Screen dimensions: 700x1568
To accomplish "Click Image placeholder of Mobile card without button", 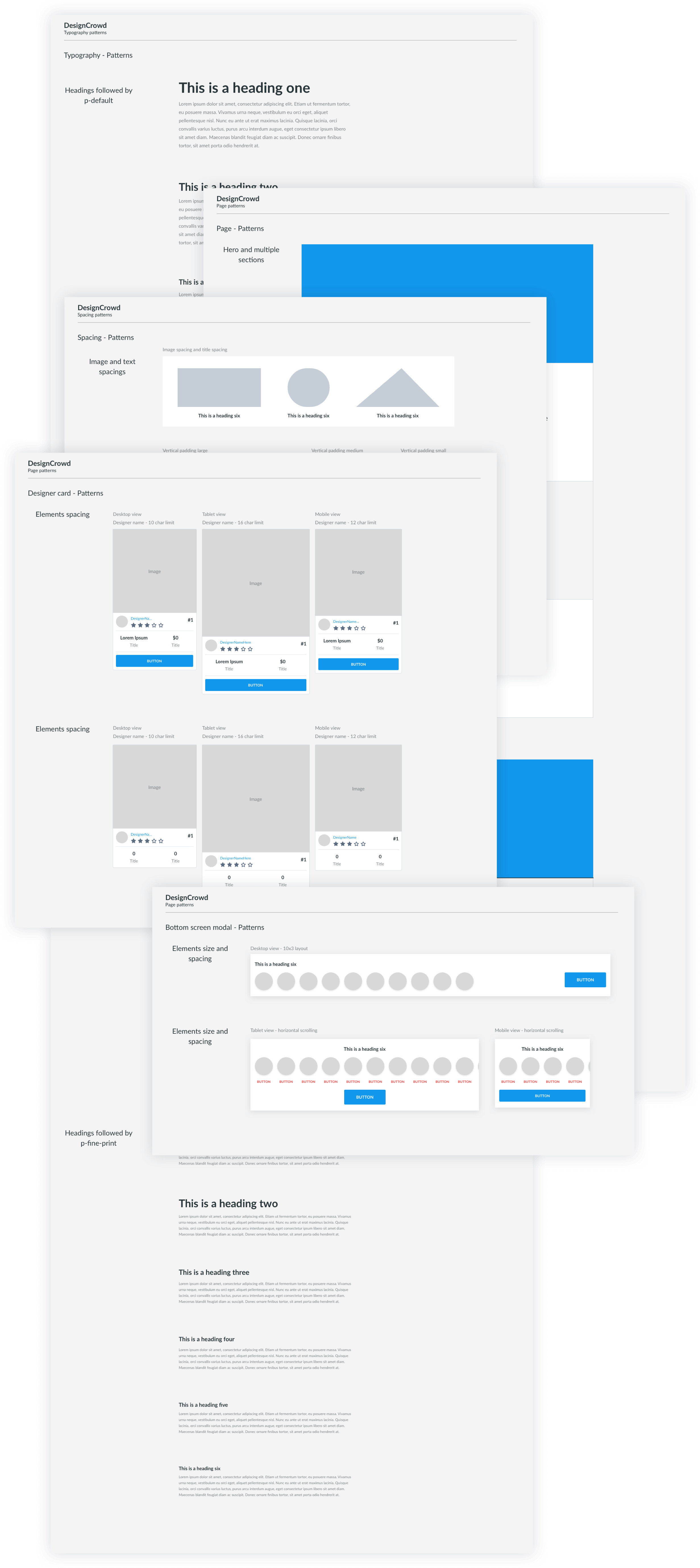I will pyautogui.click(x=358, y=788).
